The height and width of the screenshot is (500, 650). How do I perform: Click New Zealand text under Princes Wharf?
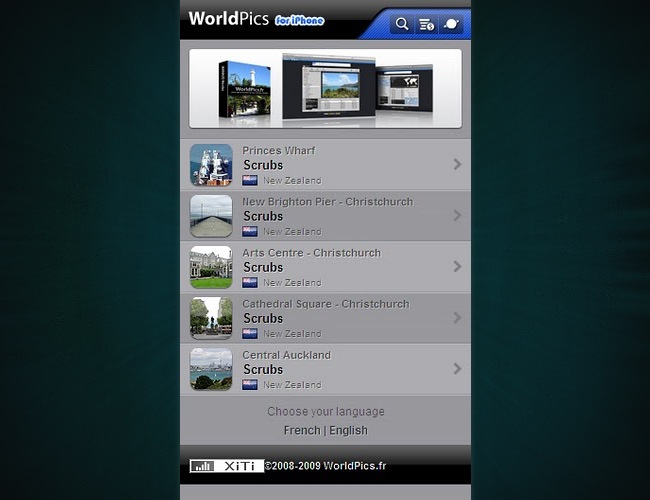tap(292, 181)
